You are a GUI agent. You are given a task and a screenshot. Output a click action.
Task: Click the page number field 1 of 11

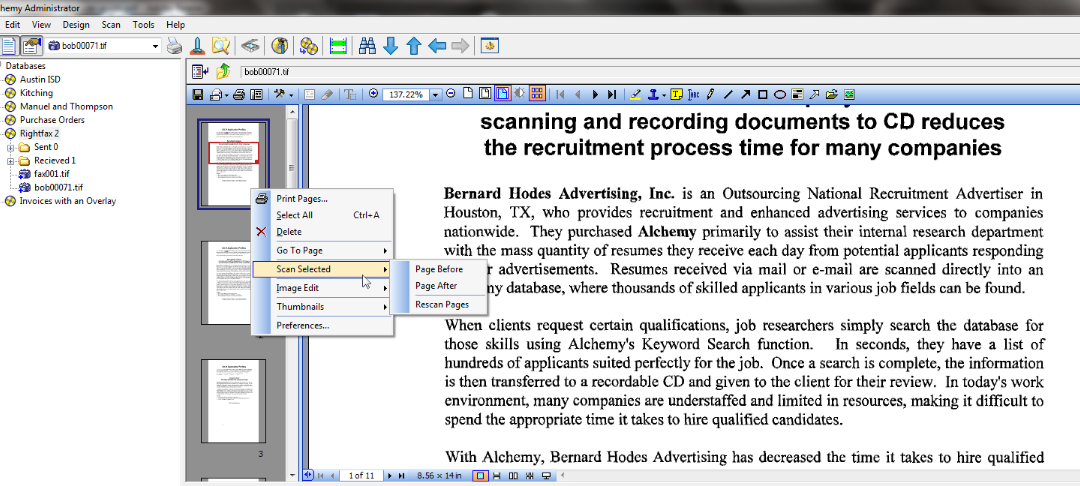click(x=361, y=475)
